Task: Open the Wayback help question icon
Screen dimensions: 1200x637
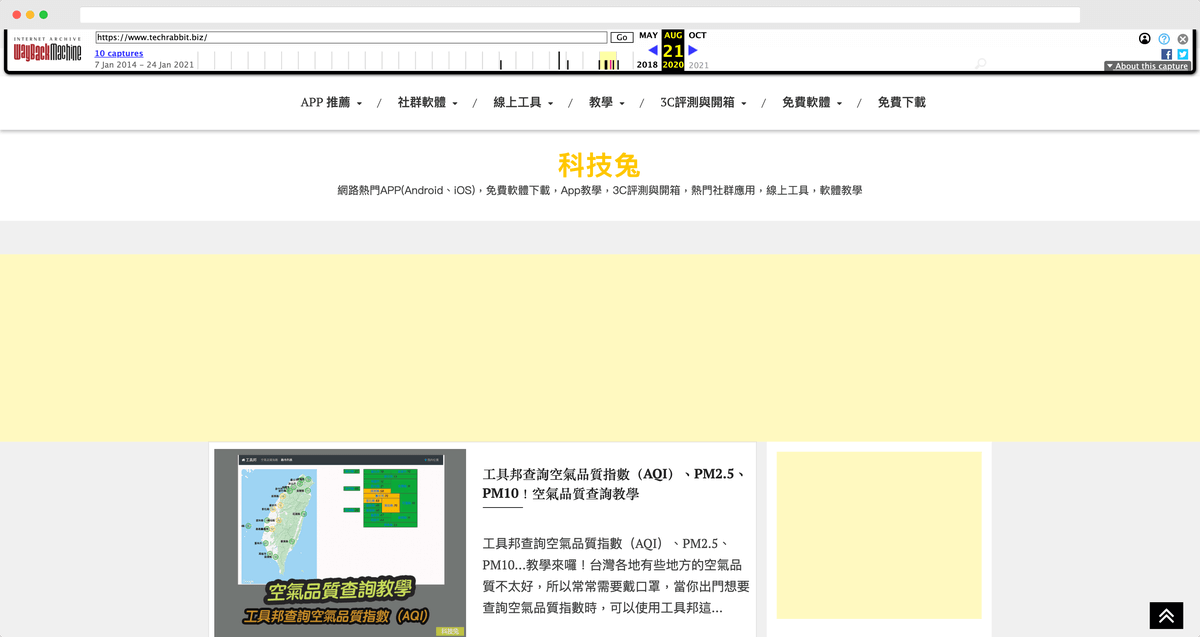Action: pyautogui.click(x=1164, y=39)
